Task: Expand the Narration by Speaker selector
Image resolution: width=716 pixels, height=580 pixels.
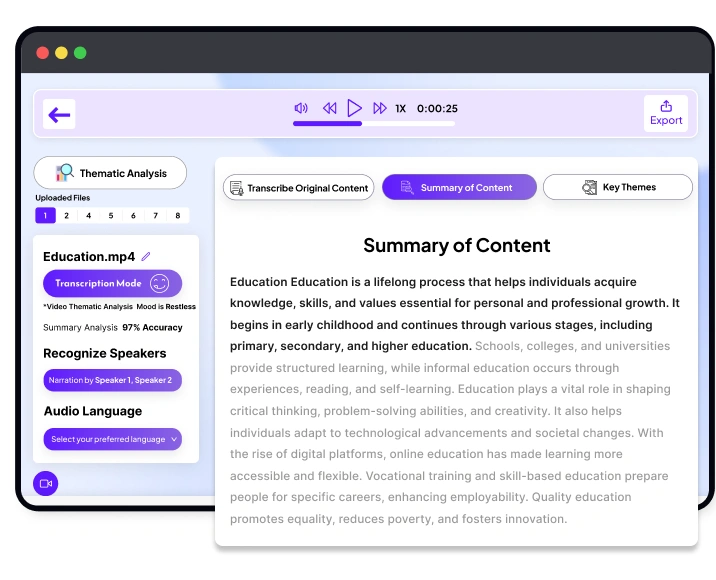Action: click(x=112, y=380)
